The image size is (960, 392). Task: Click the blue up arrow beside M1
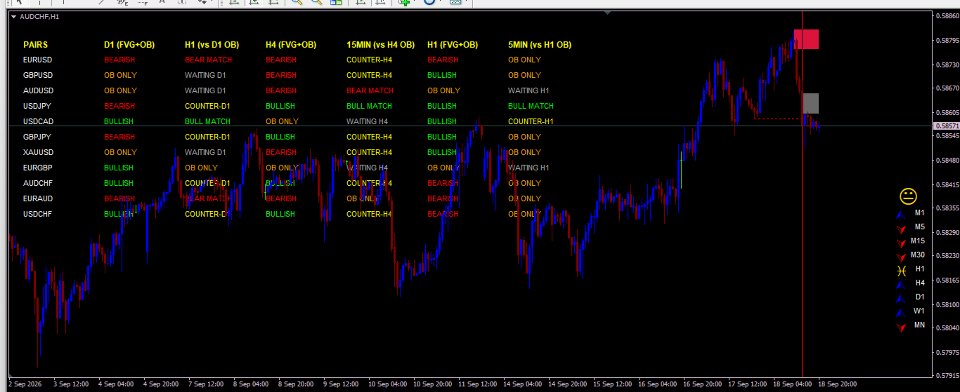click(900, 214)
